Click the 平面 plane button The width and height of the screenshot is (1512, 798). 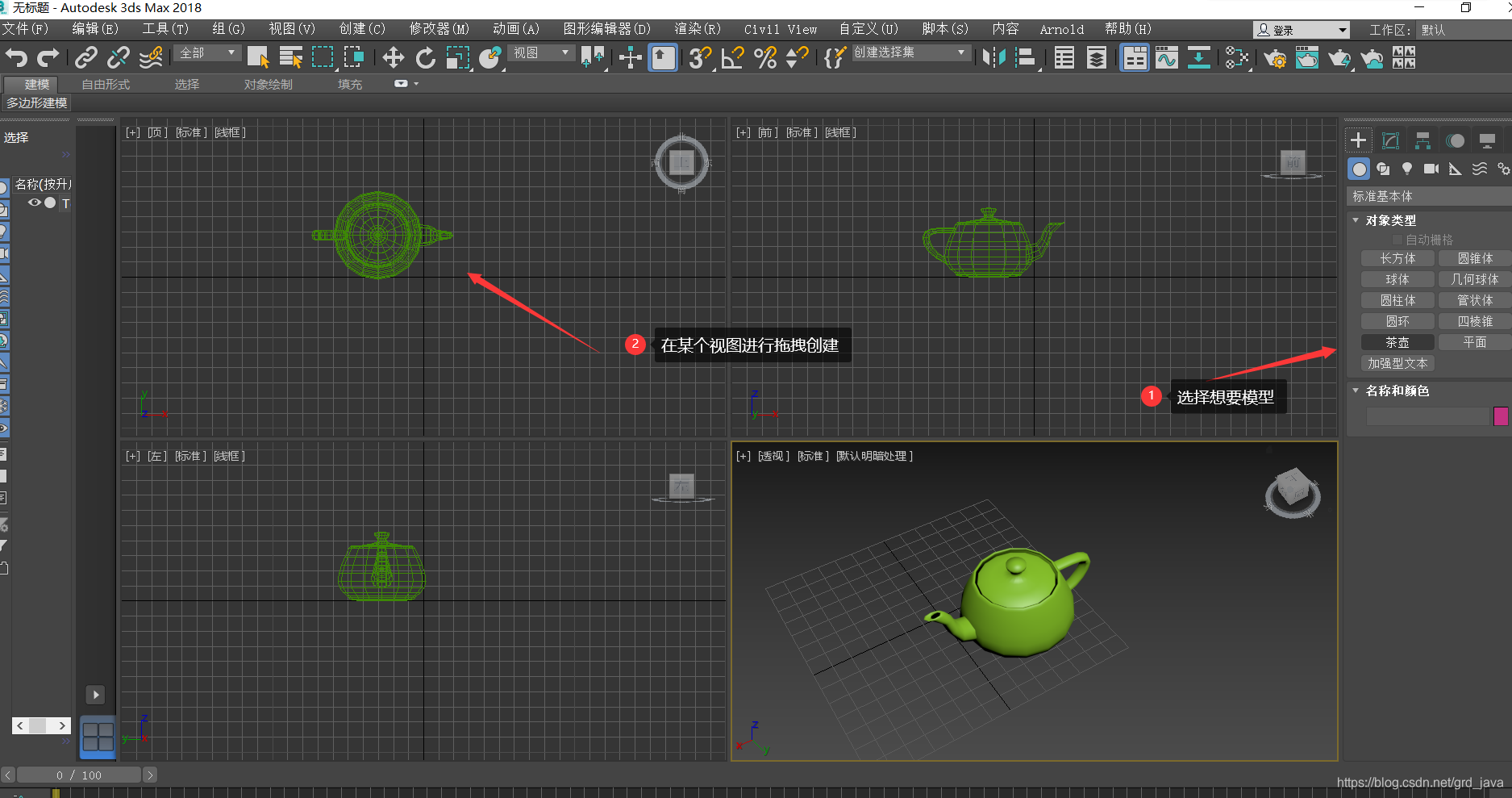click(x=1475, y=342)
